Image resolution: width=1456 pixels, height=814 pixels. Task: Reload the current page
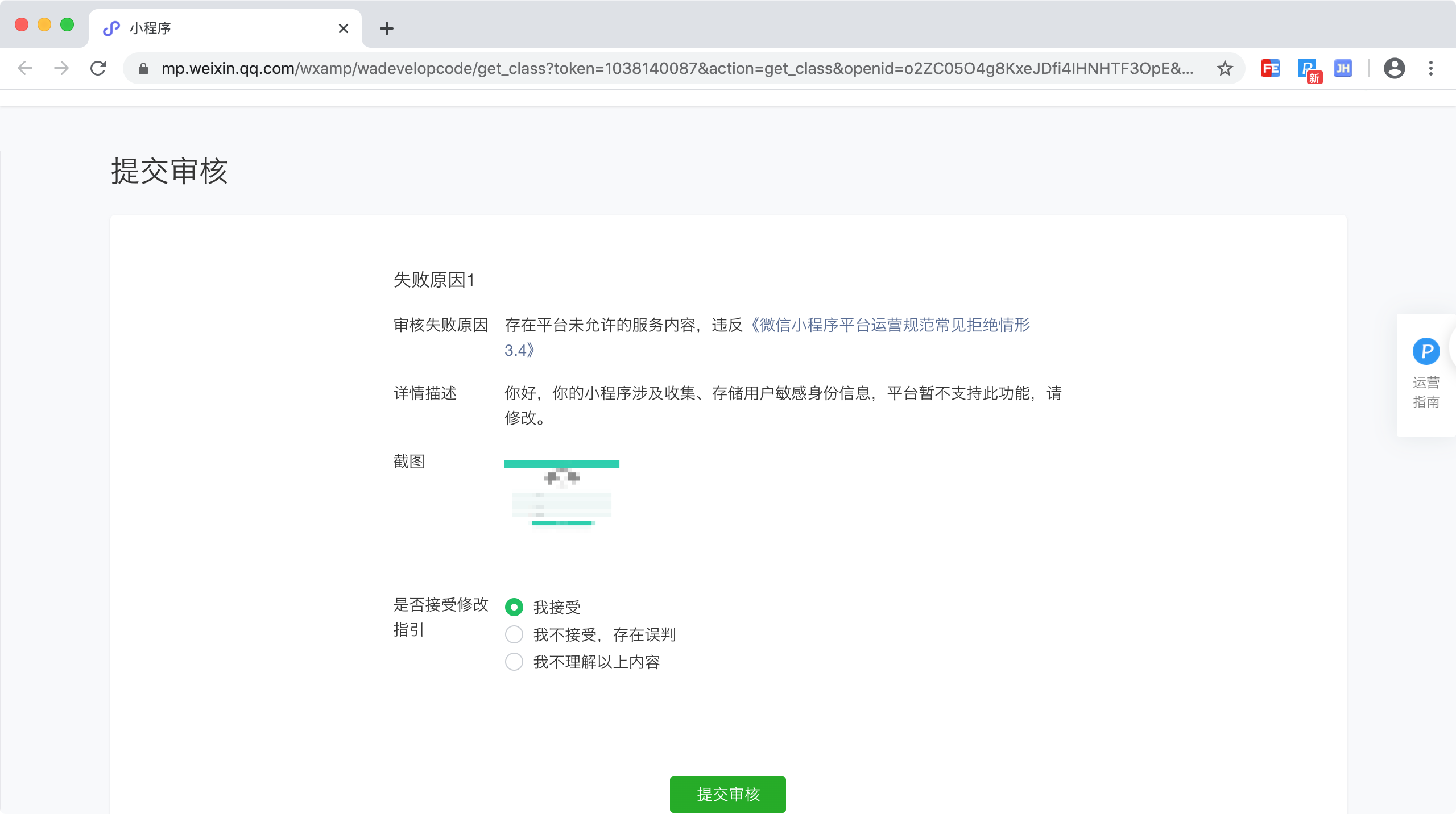99,68
